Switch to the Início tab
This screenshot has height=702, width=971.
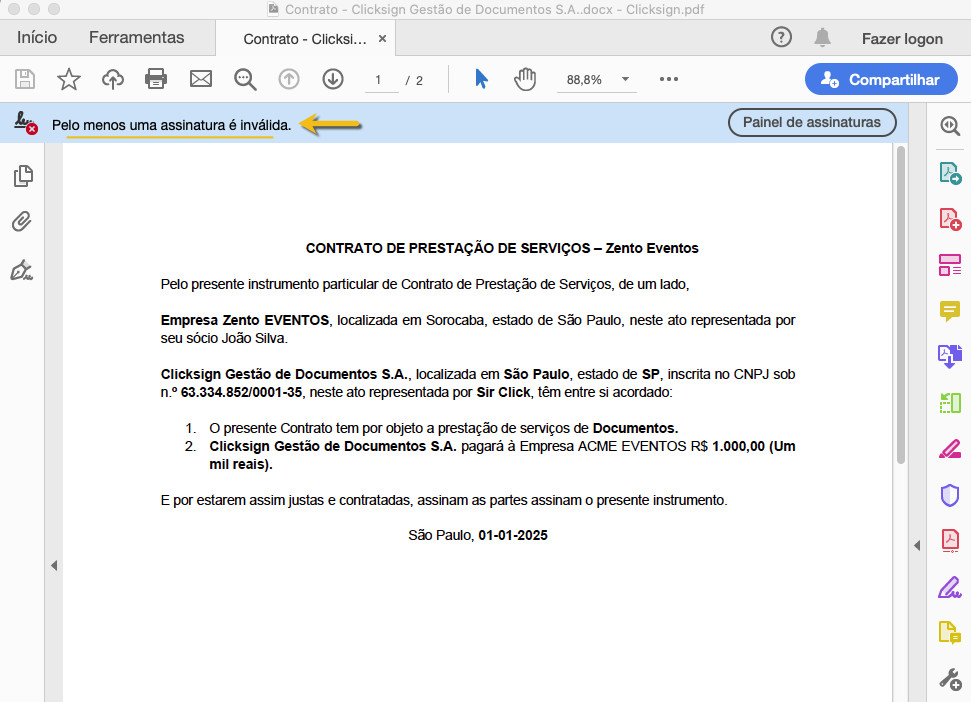pyautogui.click(x=37, y=38)
